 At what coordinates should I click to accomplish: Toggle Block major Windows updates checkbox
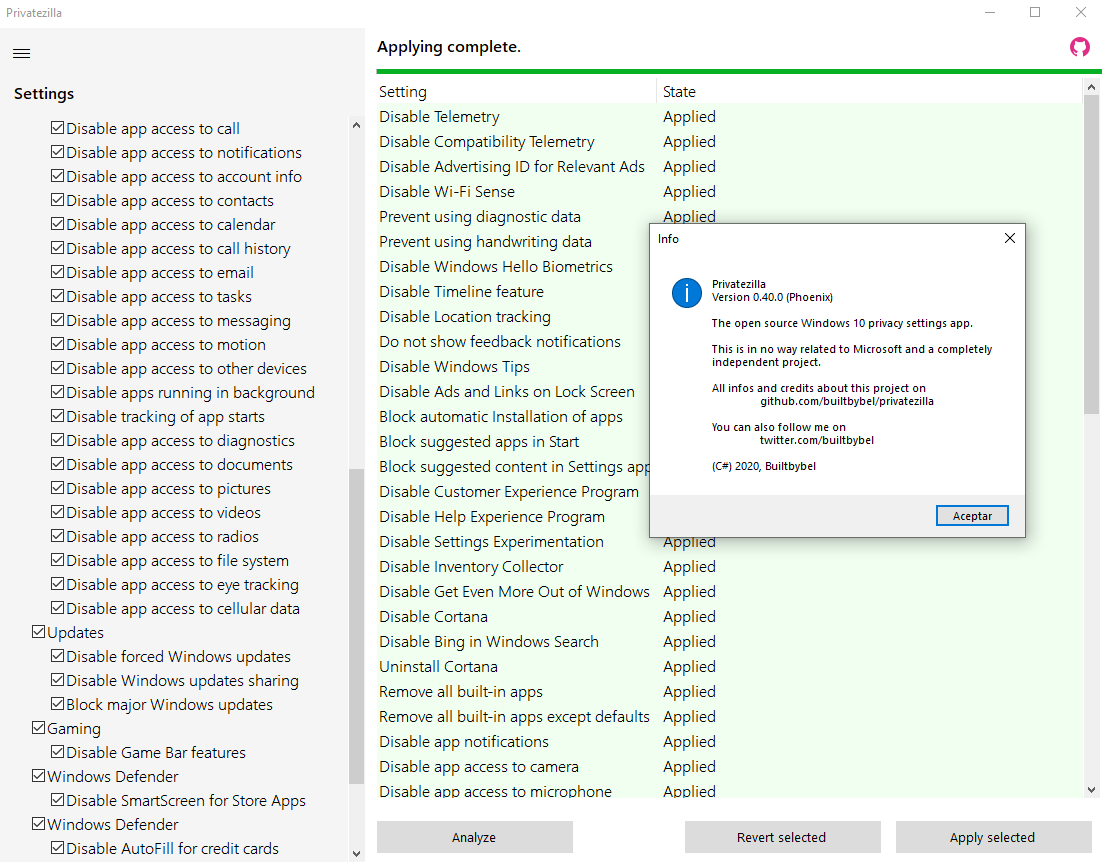click(x=58, y=704)
